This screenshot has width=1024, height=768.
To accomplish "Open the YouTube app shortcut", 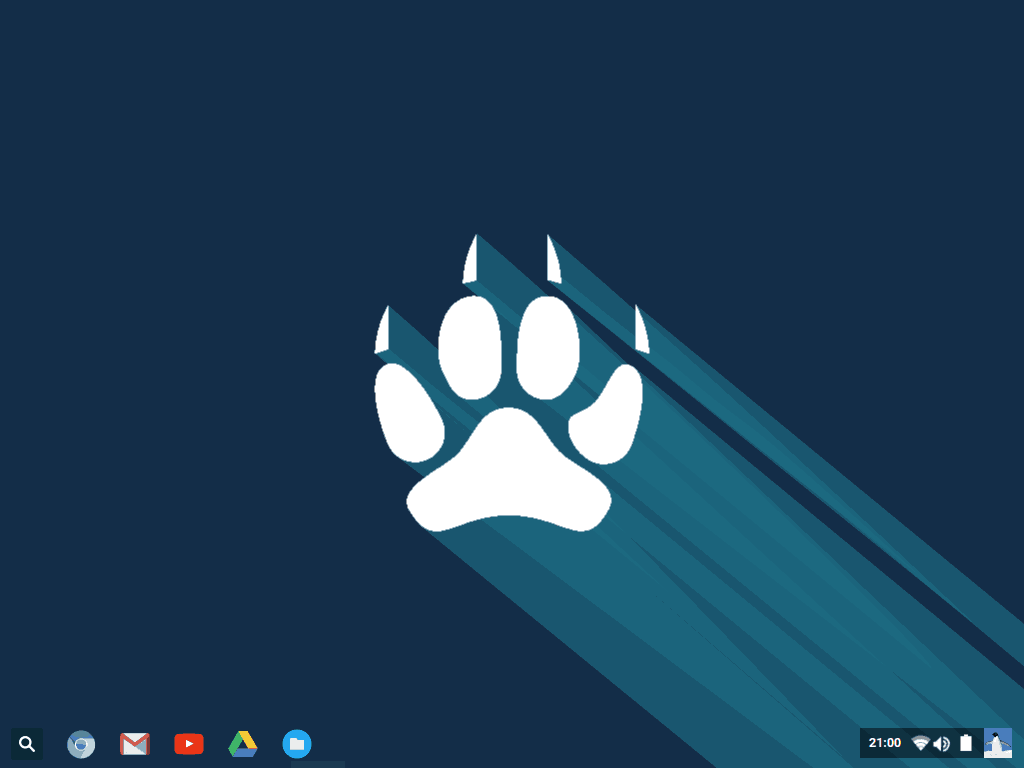I will 189,744.
